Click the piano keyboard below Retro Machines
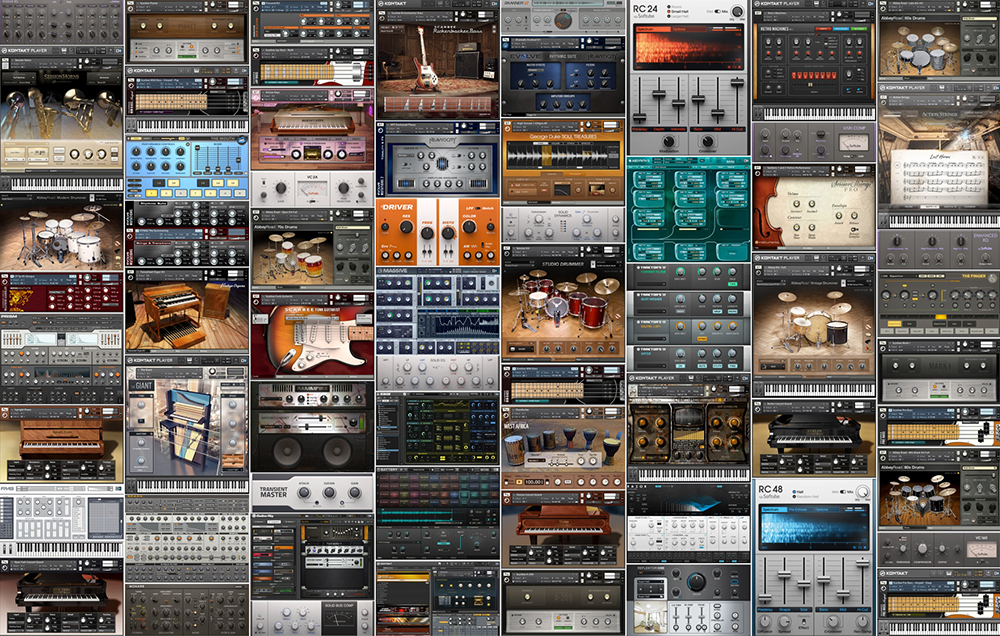Image resolution: width=1000 pixels, height=636 pixels. click(818, 112)
